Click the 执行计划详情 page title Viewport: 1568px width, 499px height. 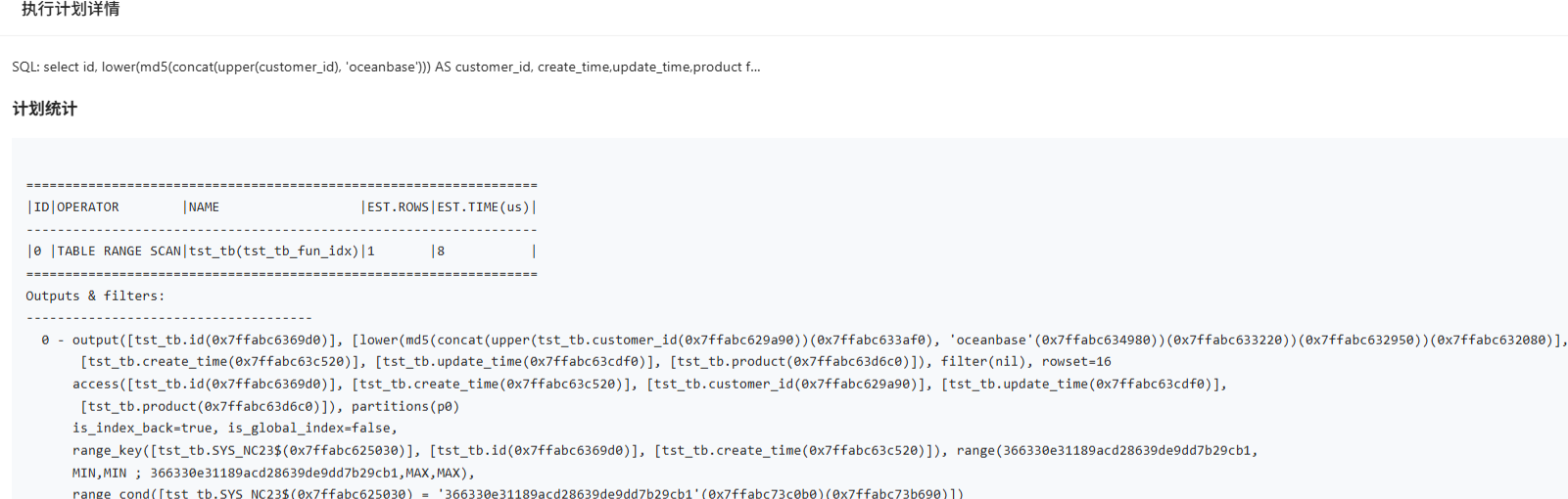coord(71,10)
